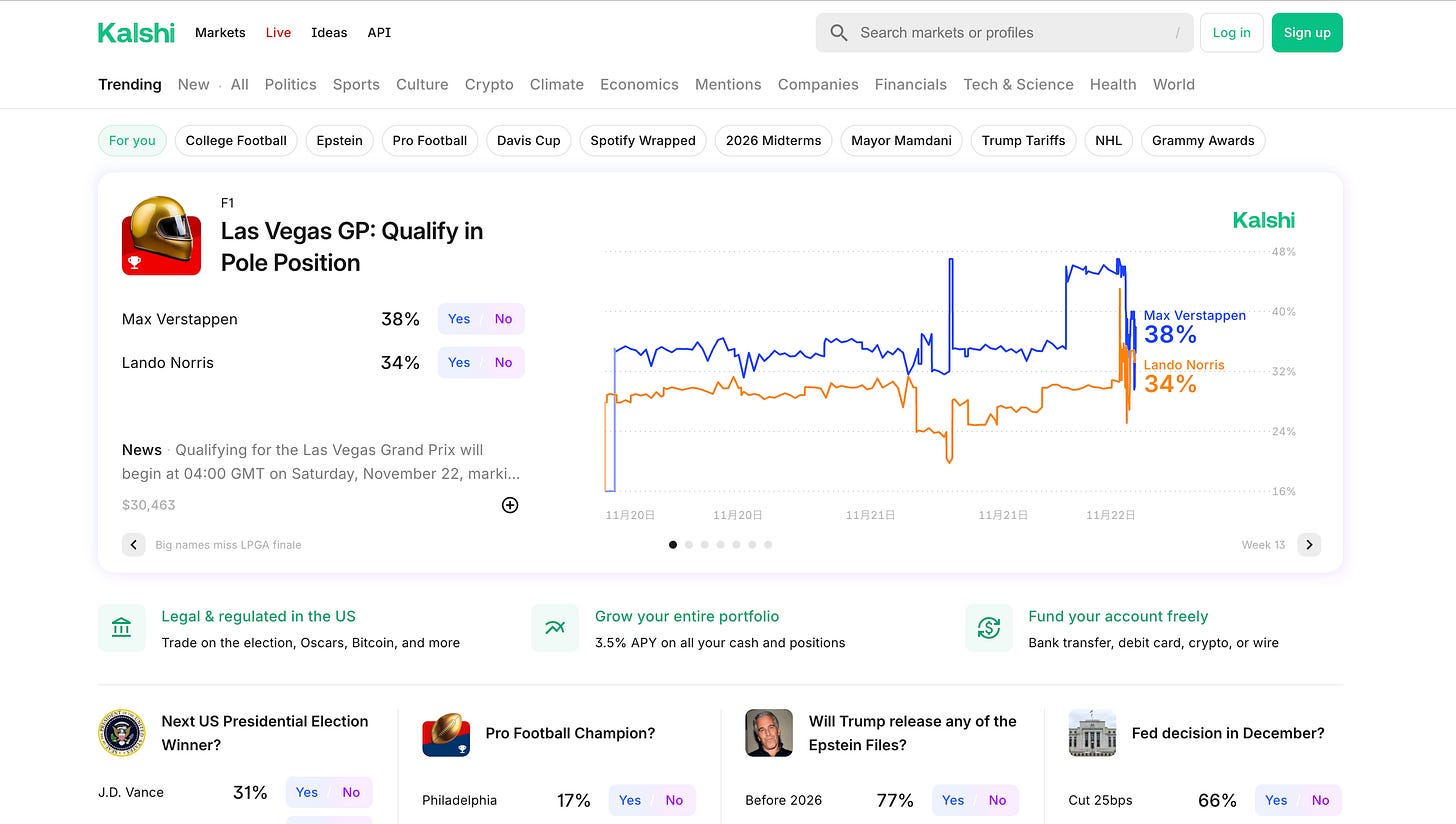Click the Fund your account dollar icon

(989, 628)
